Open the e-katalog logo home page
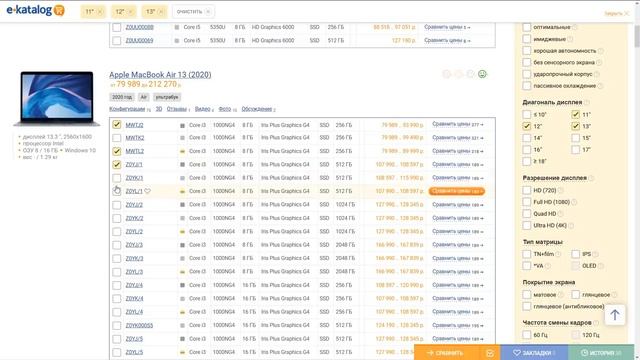Image resolution: width=640 pixels, height=360 pixels. coord(36,11)
